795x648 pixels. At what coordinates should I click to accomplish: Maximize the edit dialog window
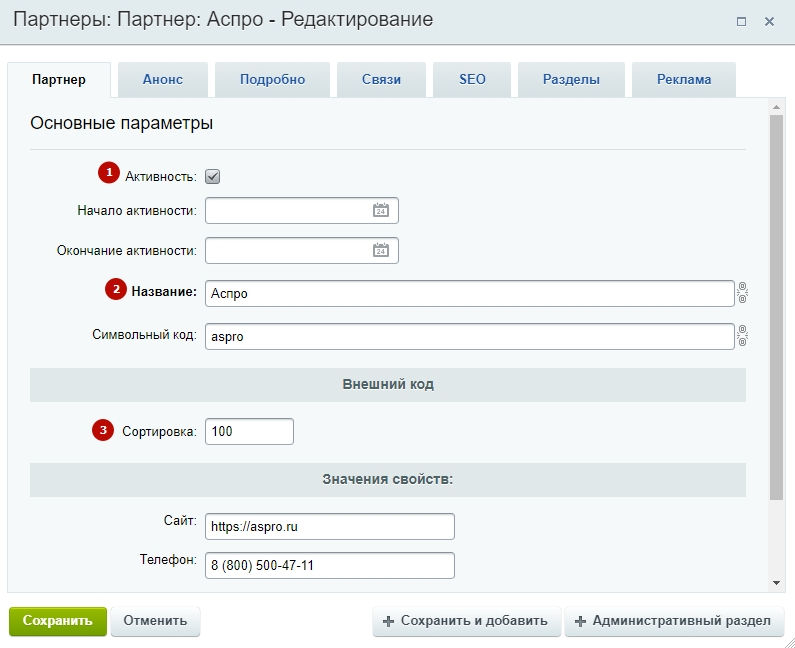(741, 21)
